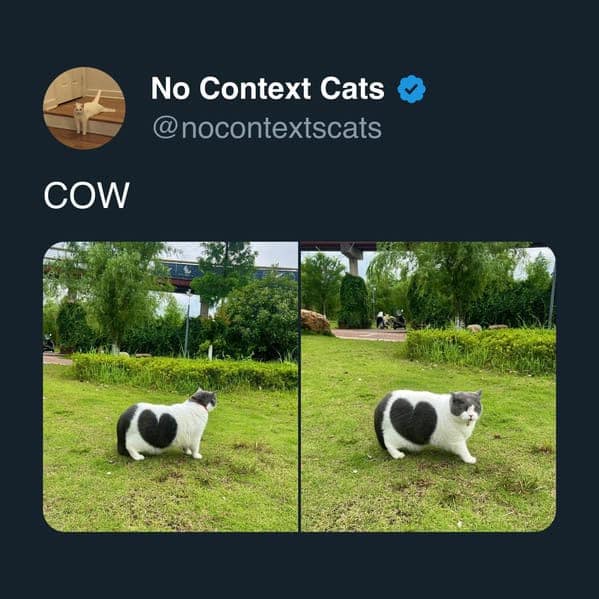Click the cat's head in the left photo
The height and width of the screenshot is (599, 599).
(204, 398)
